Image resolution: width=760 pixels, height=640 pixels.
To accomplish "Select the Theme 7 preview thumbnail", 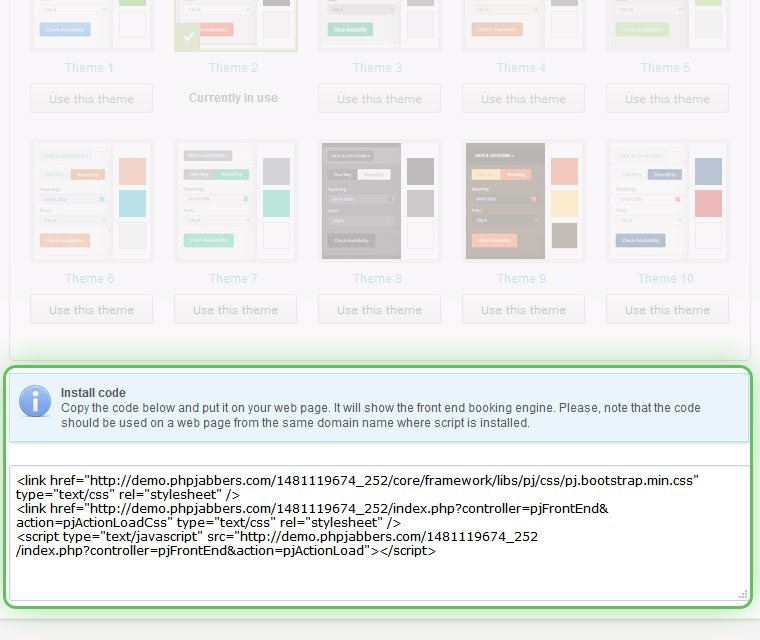I will point(236,201).
